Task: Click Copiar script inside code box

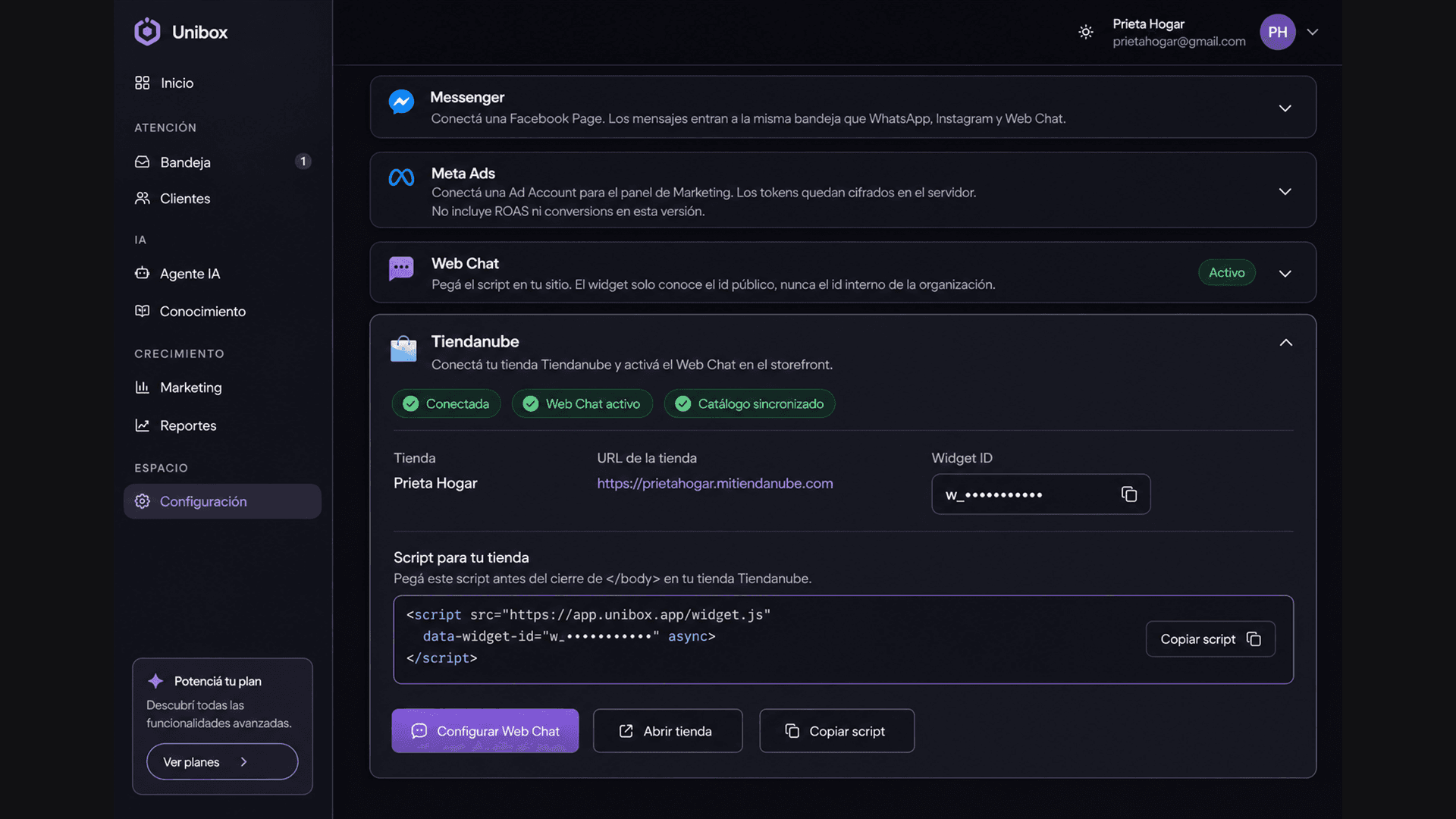Action: [1210, 639]
